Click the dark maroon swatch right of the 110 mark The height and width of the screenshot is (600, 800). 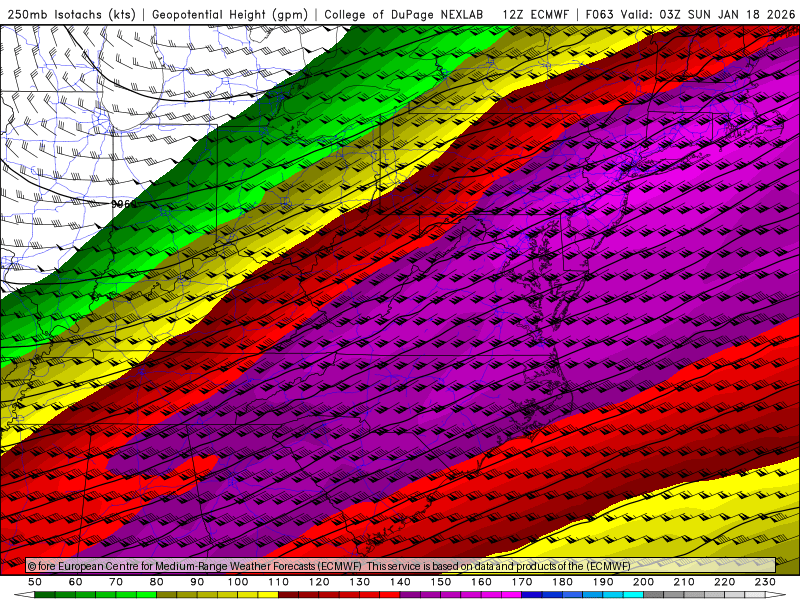[288, 595]
